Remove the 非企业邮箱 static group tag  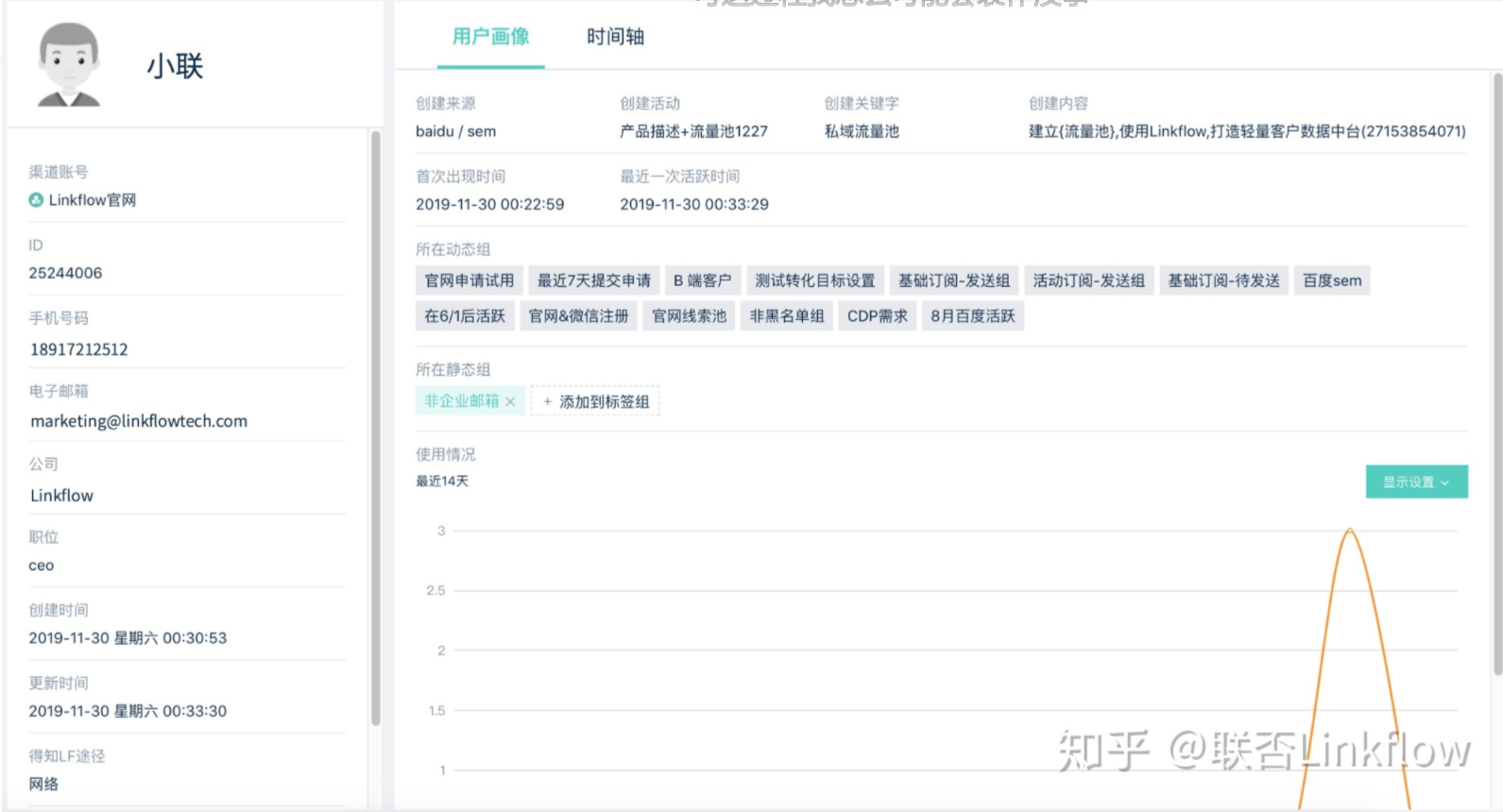tap(510, 401)
